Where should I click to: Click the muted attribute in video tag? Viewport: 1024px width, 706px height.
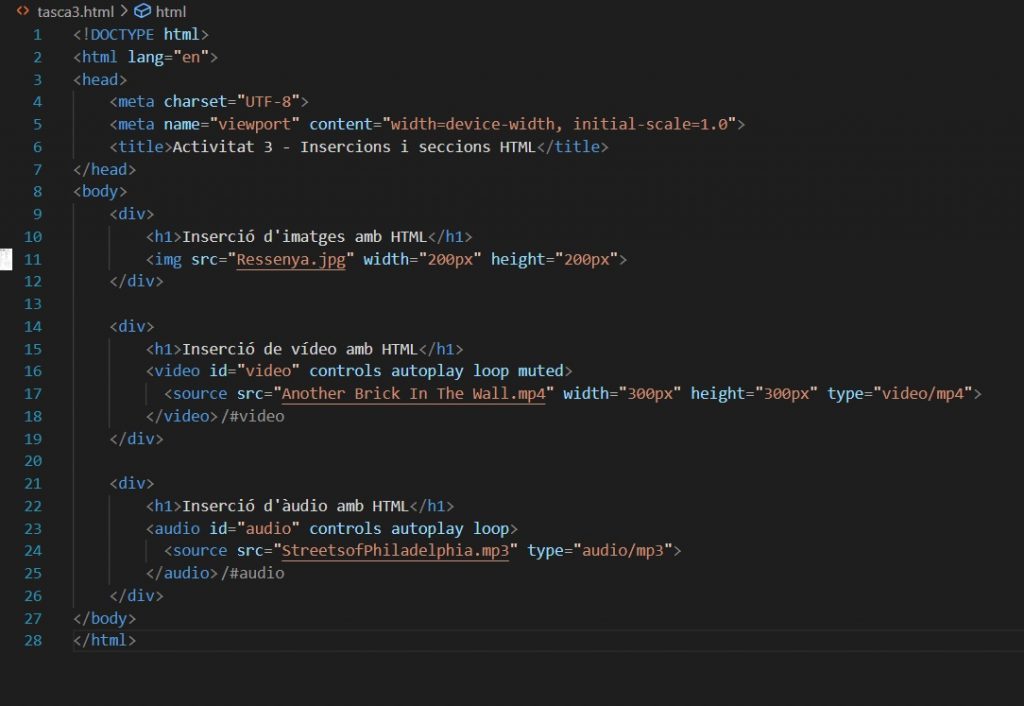541,371
